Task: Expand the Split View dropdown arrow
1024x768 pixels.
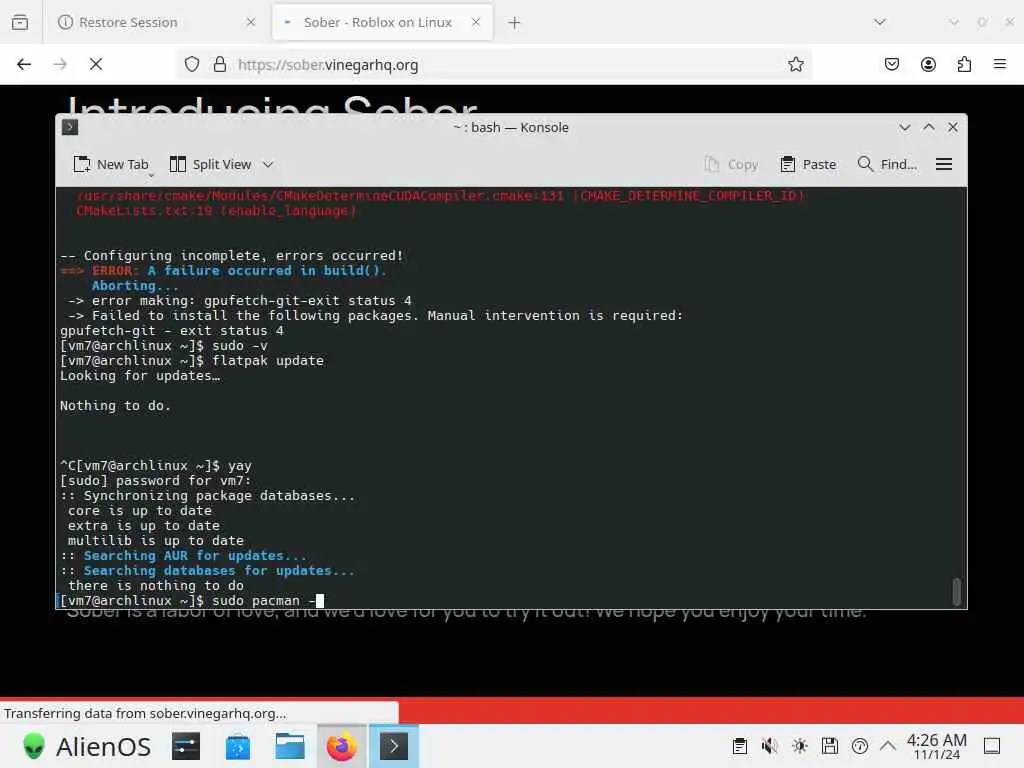Action: [268, 165]
